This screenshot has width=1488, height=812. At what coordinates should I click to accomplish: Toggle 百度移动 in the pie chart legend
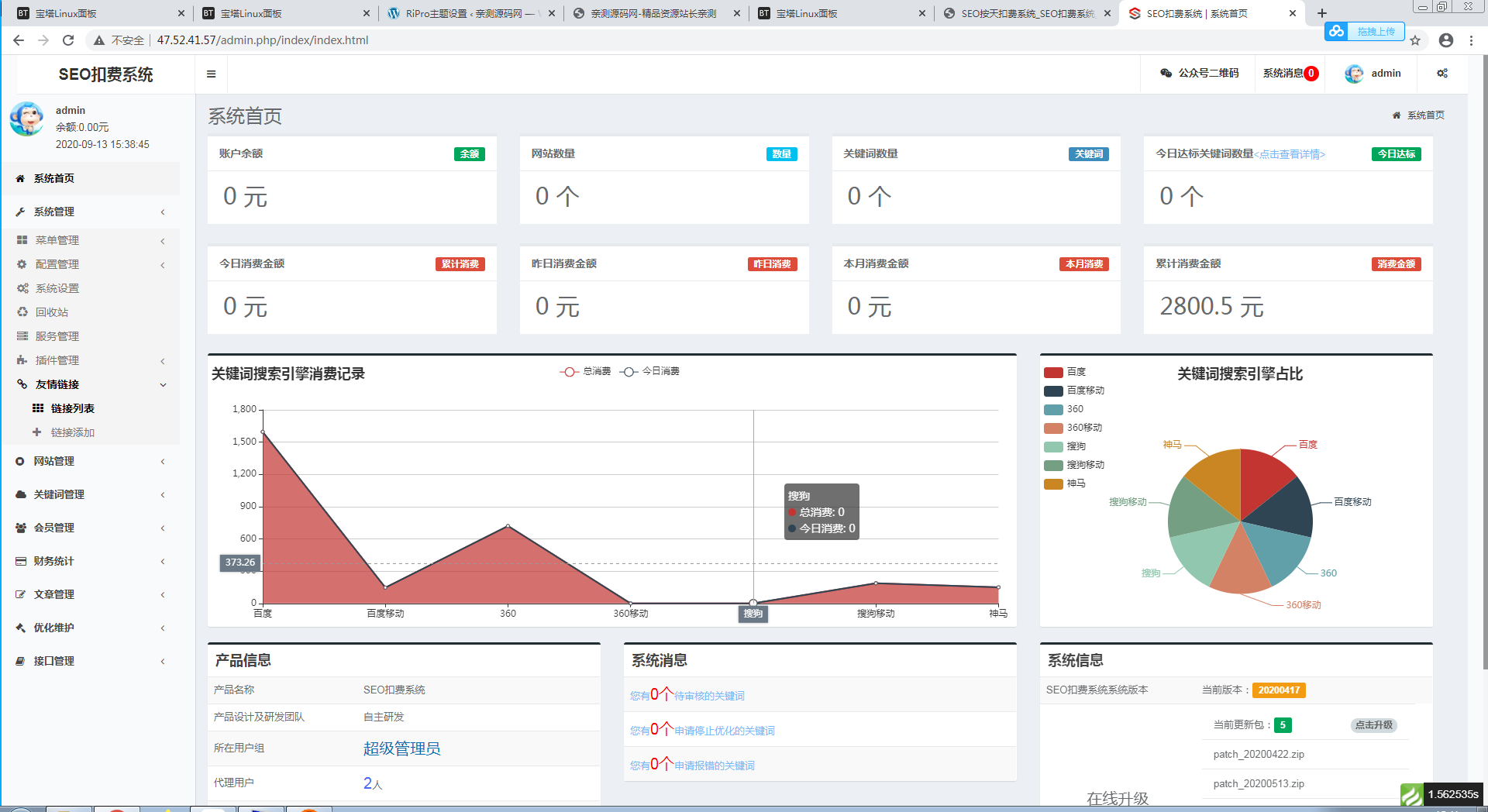coord(1074,391)
